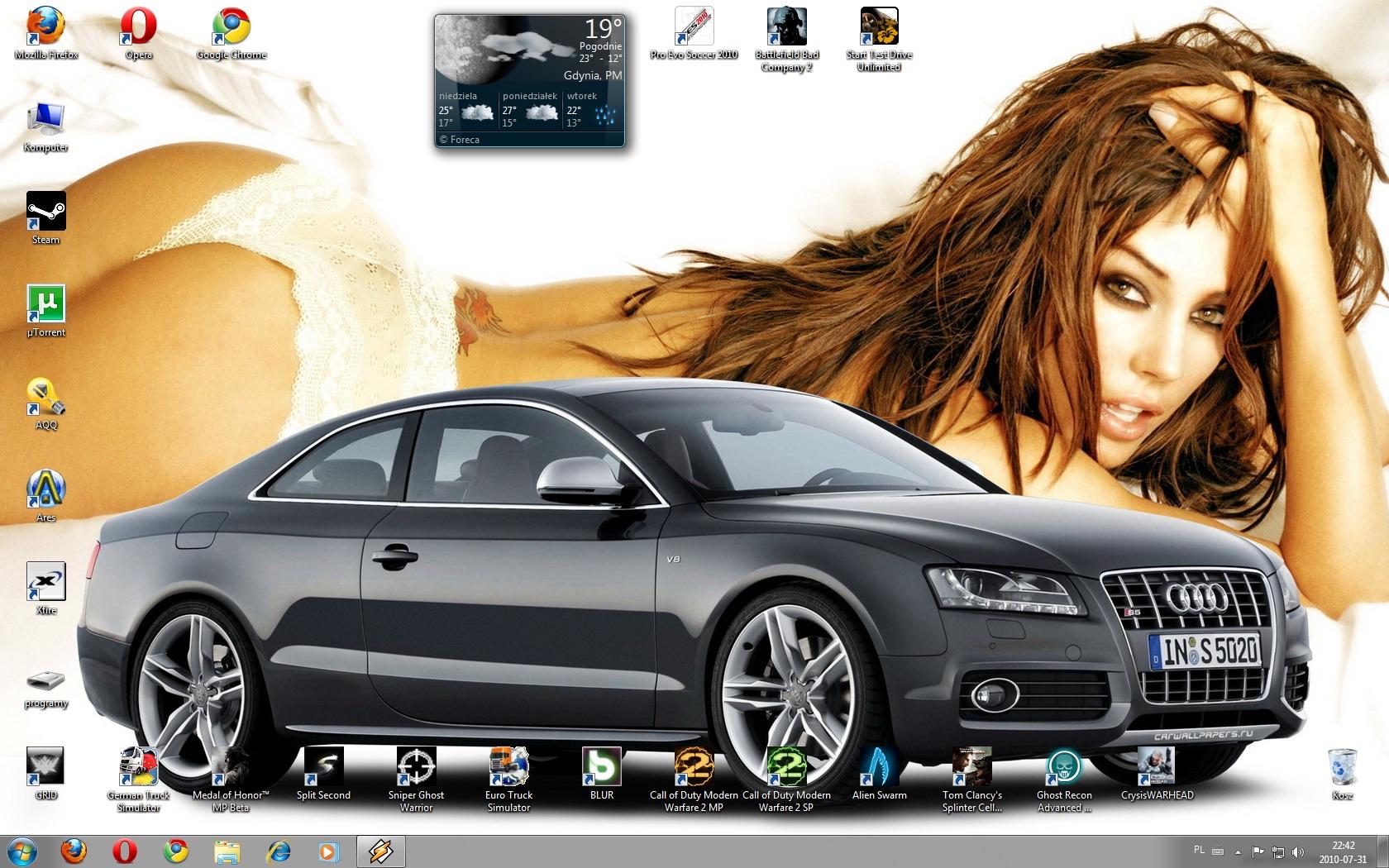Select the Medal of Honor MP Beta shortcut

click(x=231, y=780)
